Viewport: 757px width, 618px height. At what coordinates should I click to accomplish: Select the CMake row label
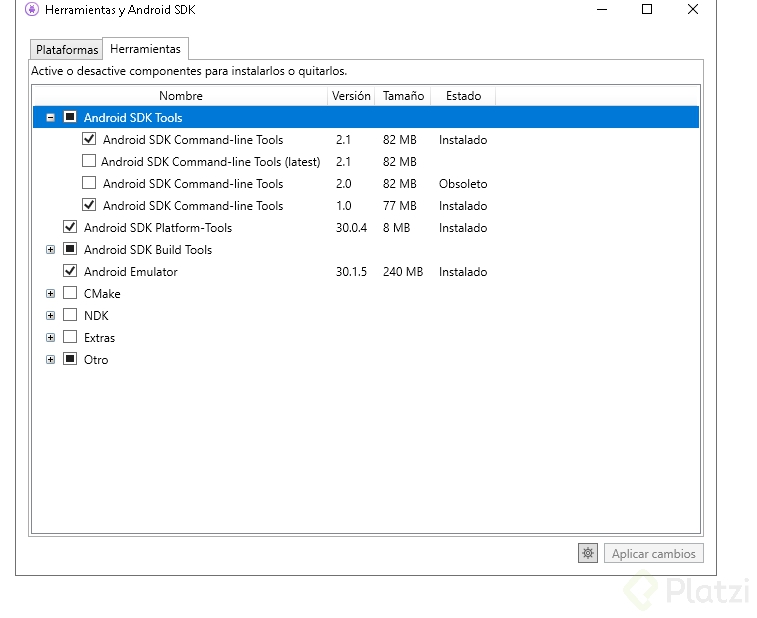click(102, 294)
